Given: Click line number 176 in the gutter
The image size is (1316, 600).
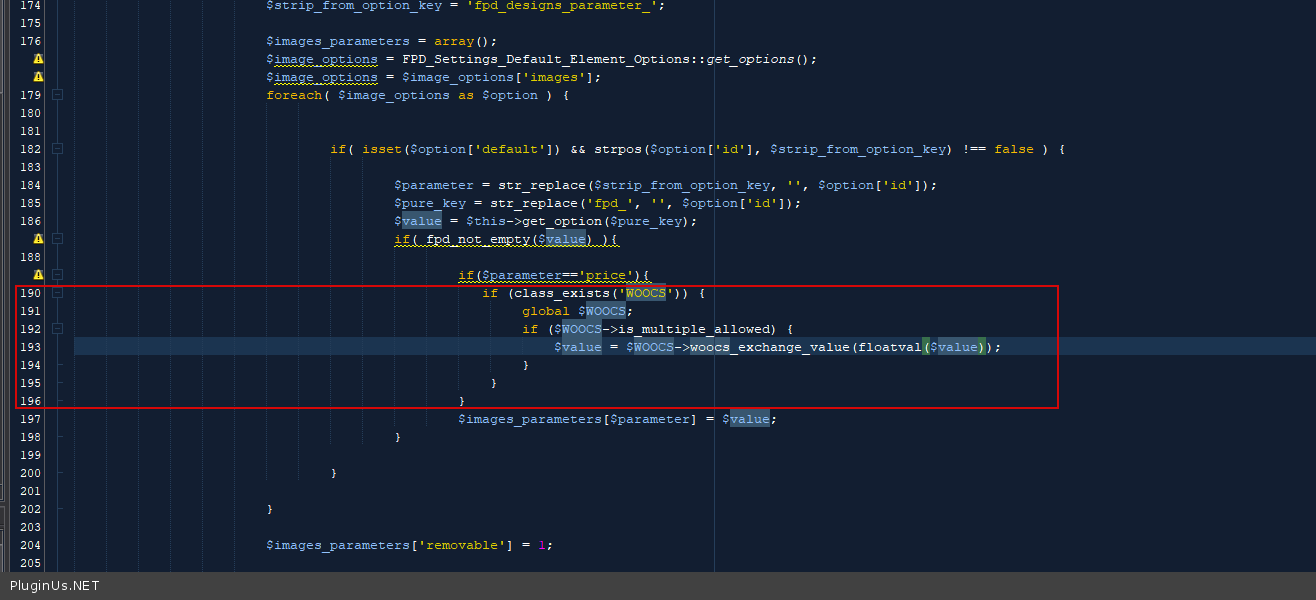Looking at the screenshot, I should click(x=30, y=41).
